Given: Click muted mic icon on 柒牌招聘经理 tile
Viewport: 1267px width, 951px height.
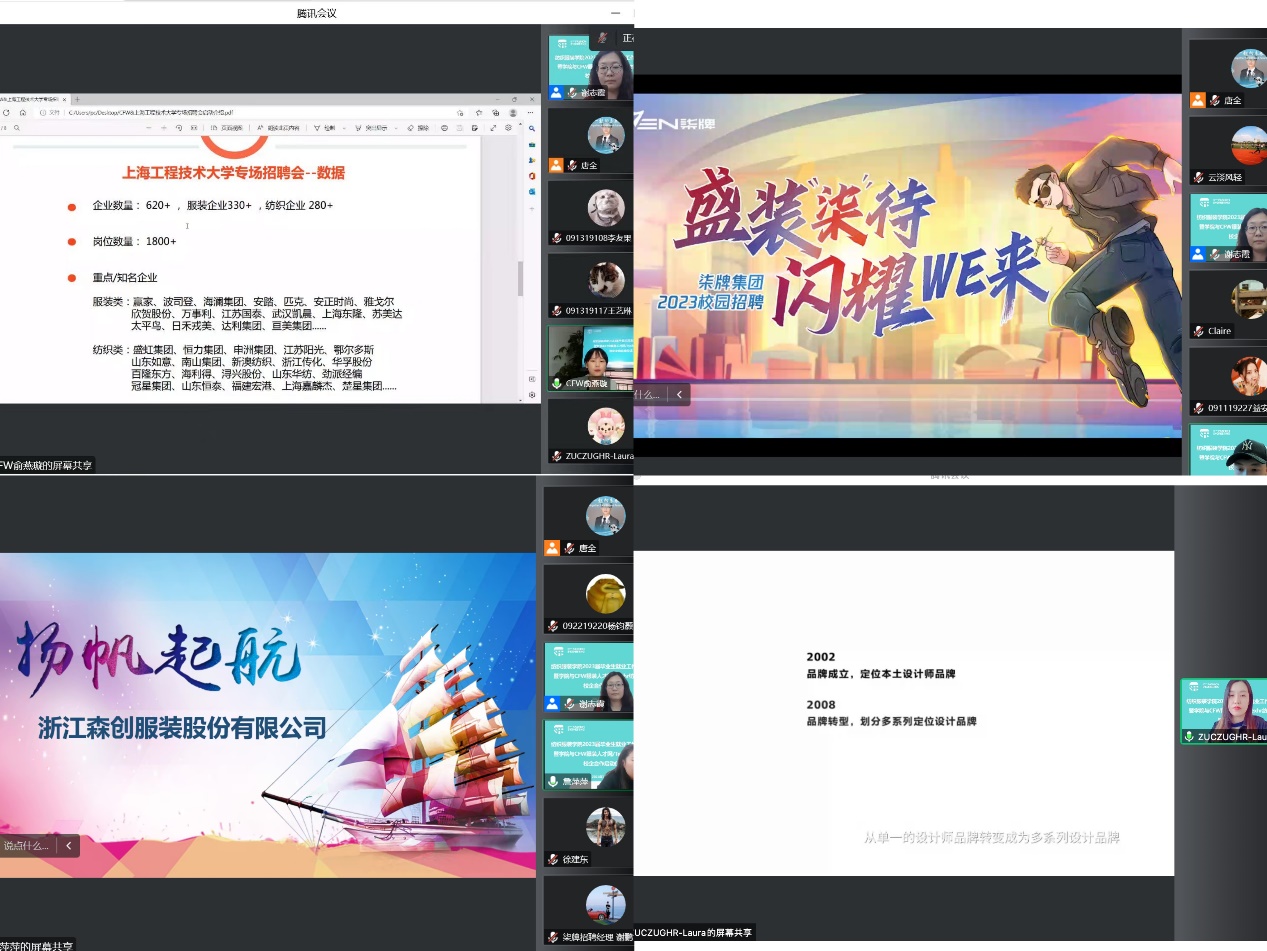Looking at the screenshot, I should point(554,937).
